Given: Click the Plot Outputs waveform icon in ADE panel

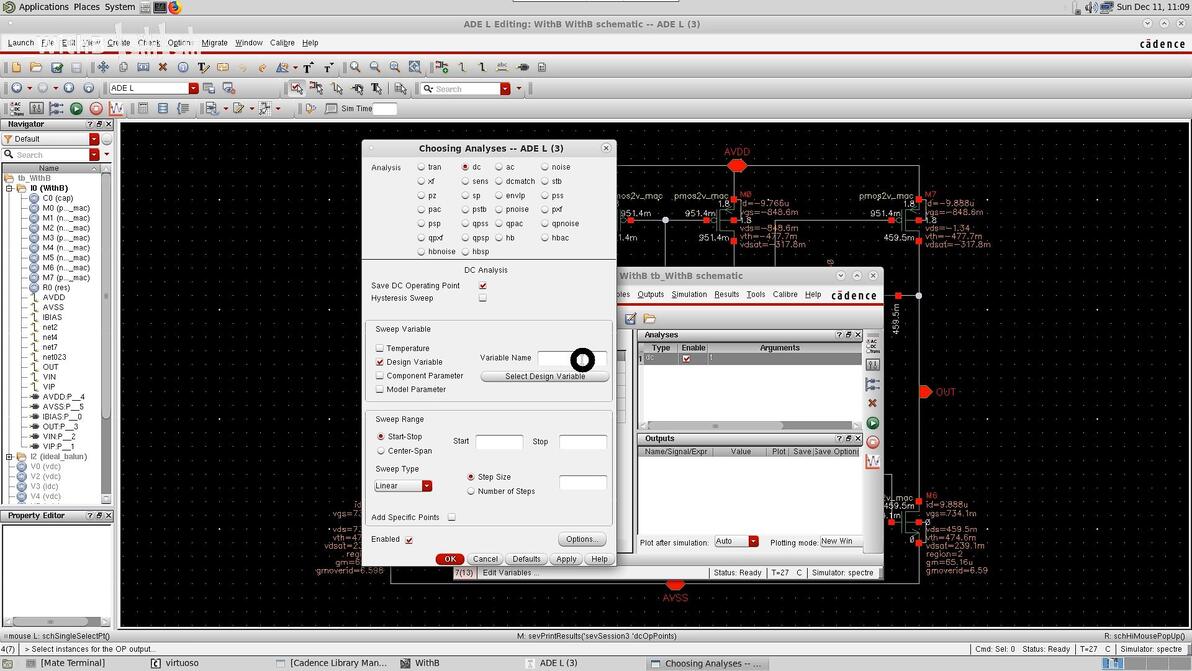Looking at the screenshot, I should [x=873, y=461].
